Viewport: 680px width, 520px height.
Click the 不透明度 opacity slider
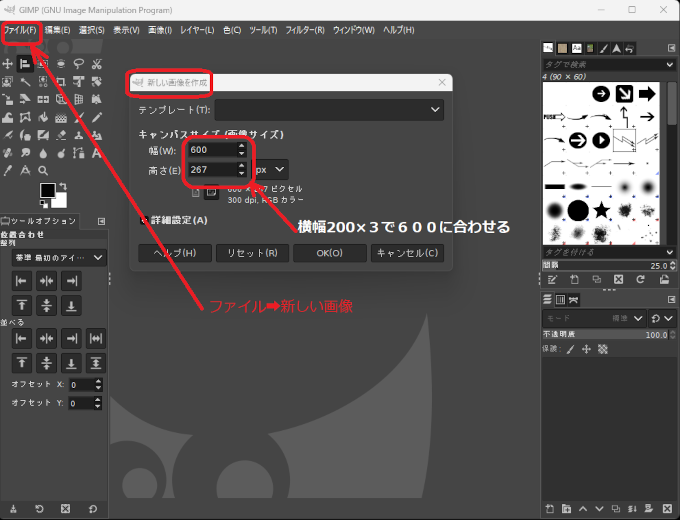pyautogui.click(x=609, y=334)
